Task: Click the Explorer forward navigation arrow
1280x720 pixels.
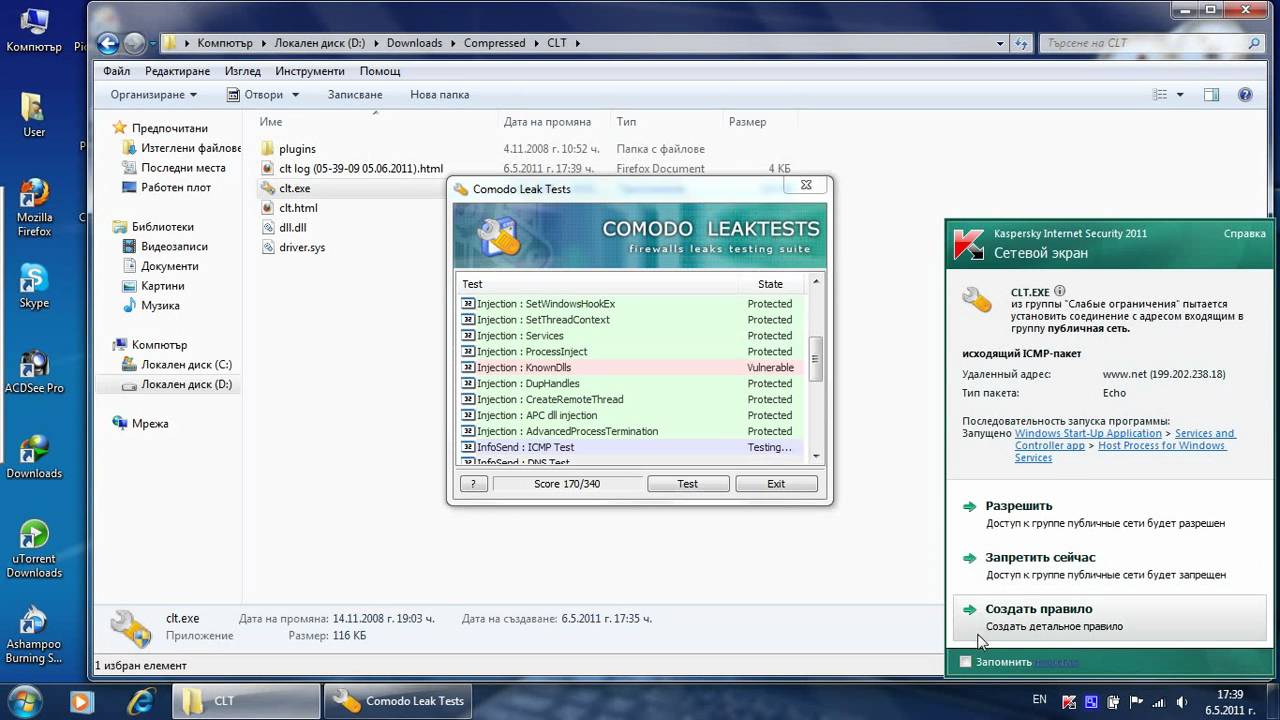Action: pos(134,43)
